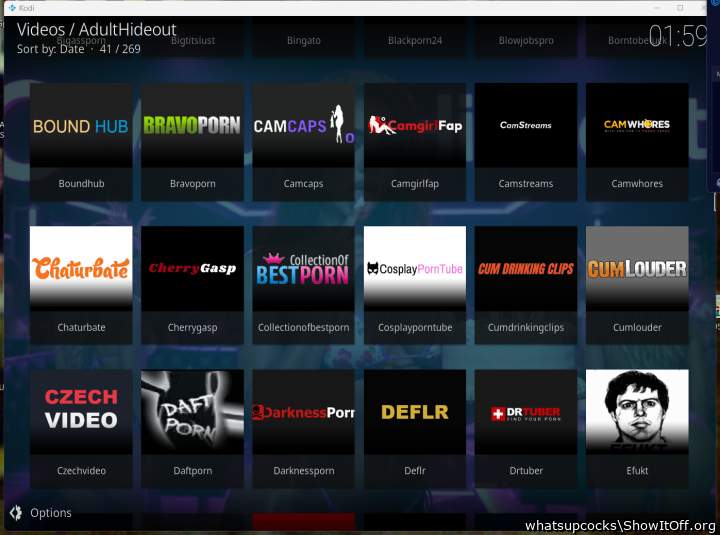Select the CamStreams logo tile

click(x=526, y=125)
